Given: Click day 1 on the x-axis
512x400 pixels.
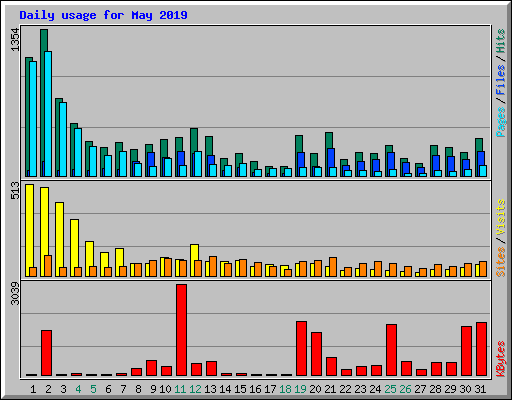Looking at the screenshot, I should [33, 389].
